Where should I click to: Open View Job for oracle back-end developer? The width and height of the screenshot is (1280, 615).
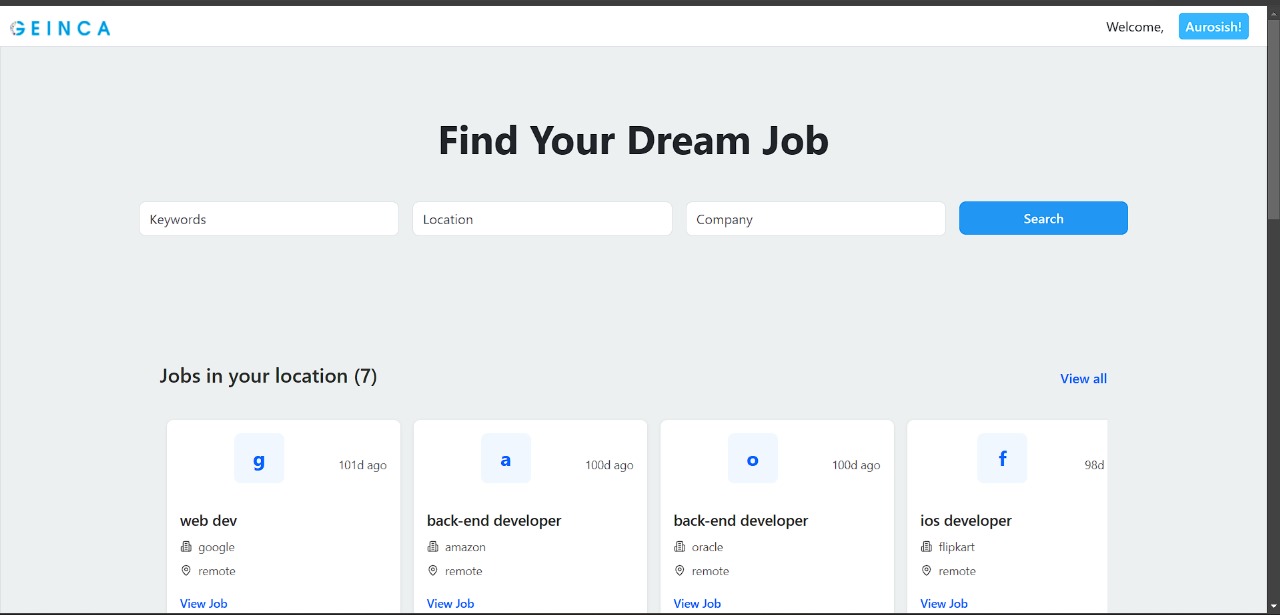point(698,603)
